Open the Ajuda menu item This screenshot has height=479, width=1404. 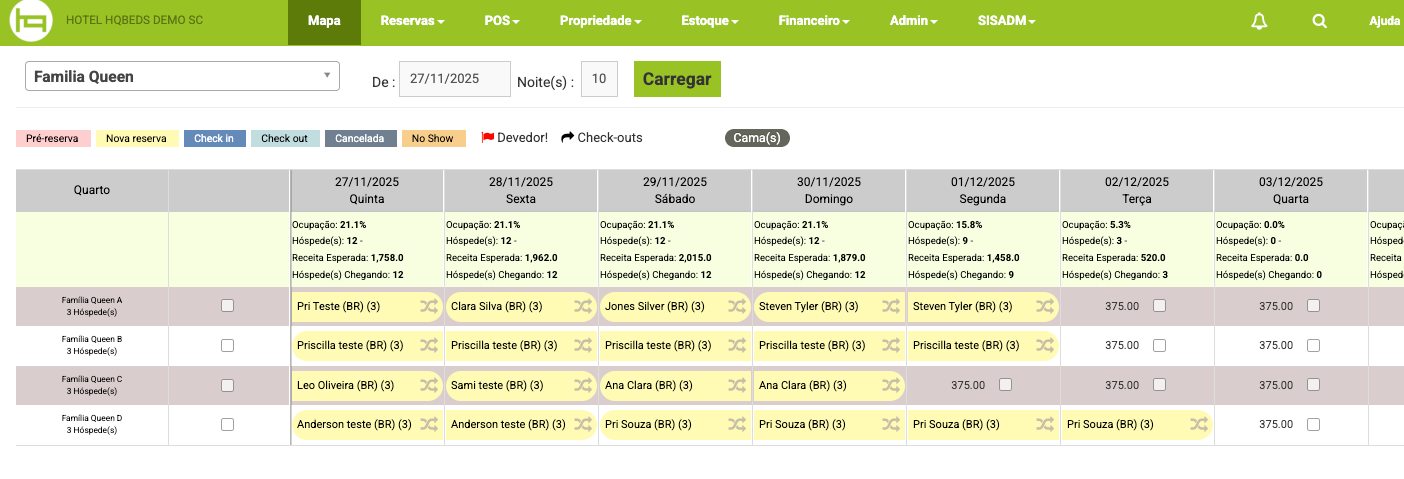[1384, 21]
